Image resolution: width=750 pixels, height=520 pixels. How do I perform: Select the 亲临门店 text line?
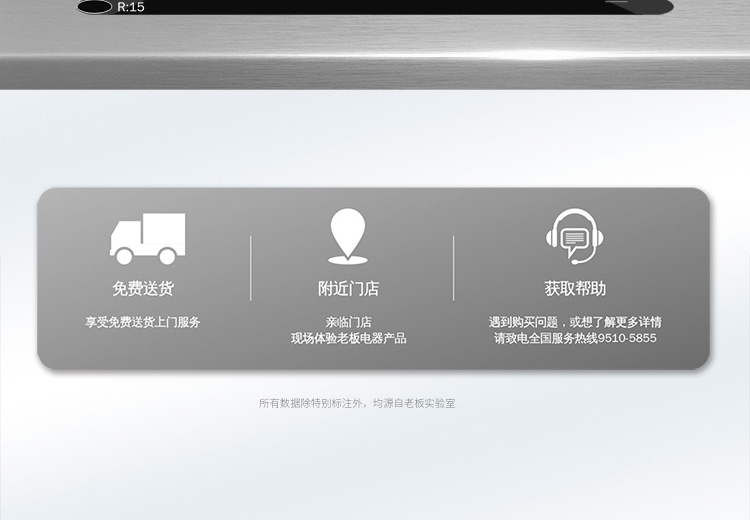click(348, 322)
